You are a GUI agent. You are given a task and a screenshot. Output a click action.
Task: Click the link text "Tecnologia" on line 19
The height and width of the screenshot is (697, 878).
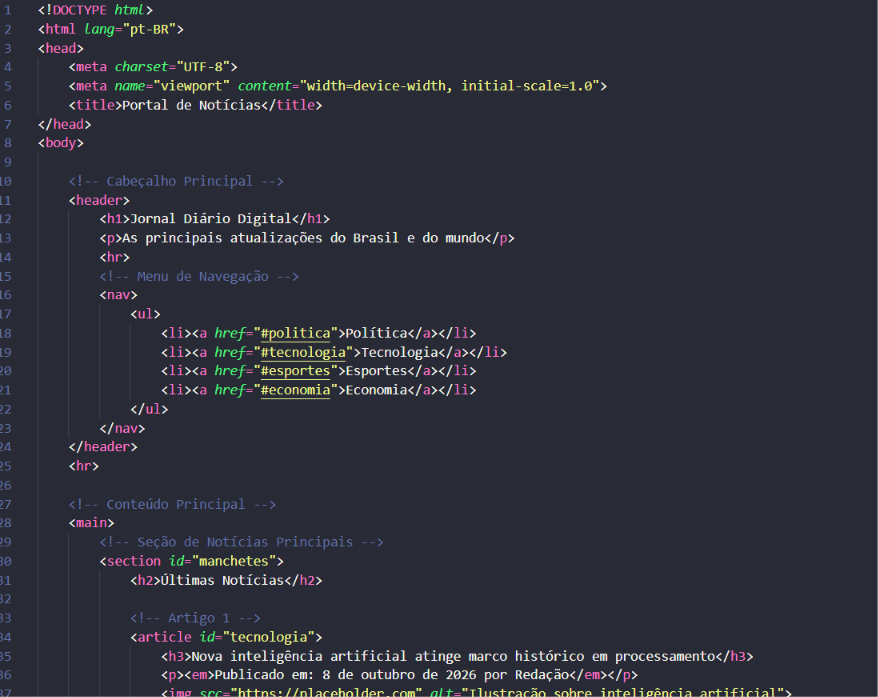(x=399, y=352)
